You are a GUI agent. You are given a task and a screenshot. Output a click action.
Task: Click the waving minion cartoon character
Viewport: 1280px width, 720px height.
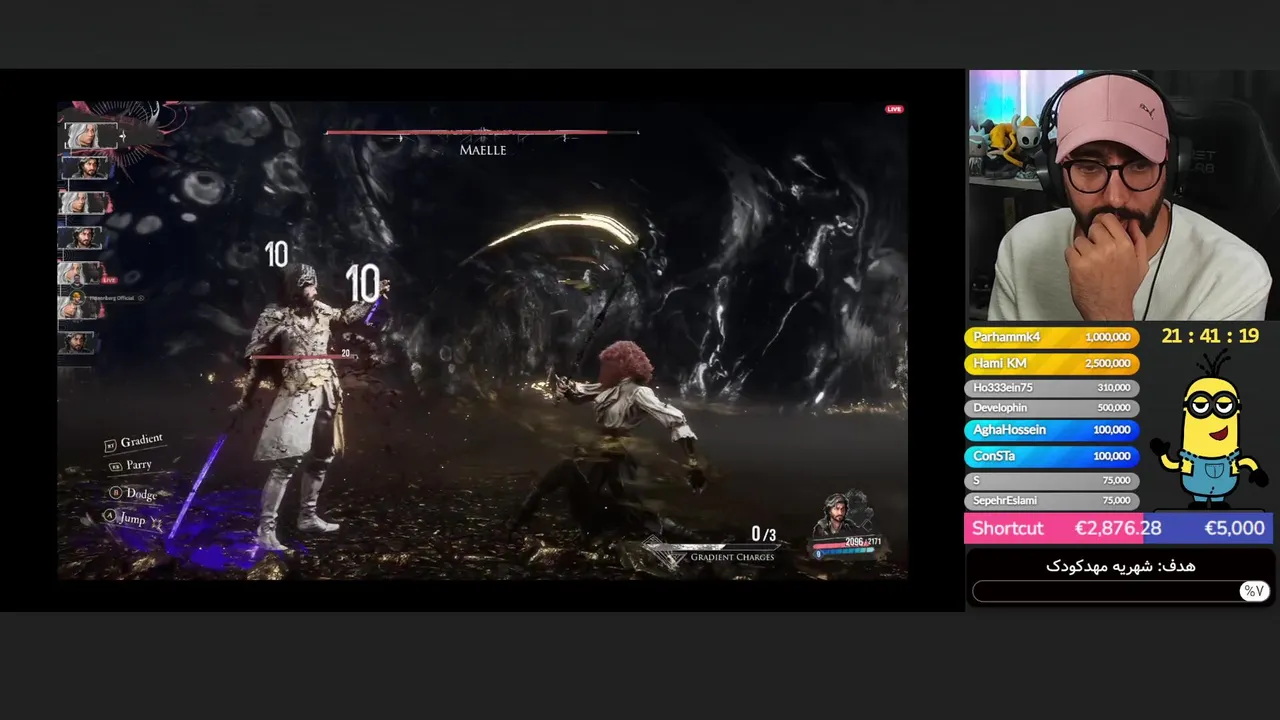[1208, 428]
